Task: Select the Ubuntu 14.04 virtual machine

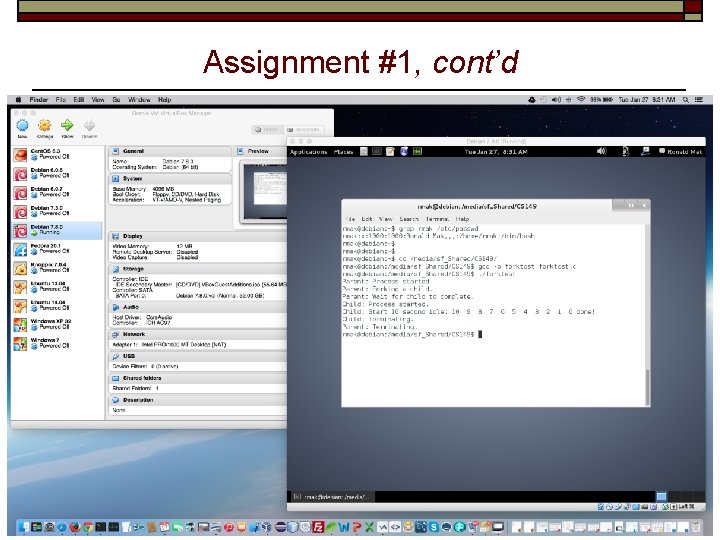Action: 57,306
